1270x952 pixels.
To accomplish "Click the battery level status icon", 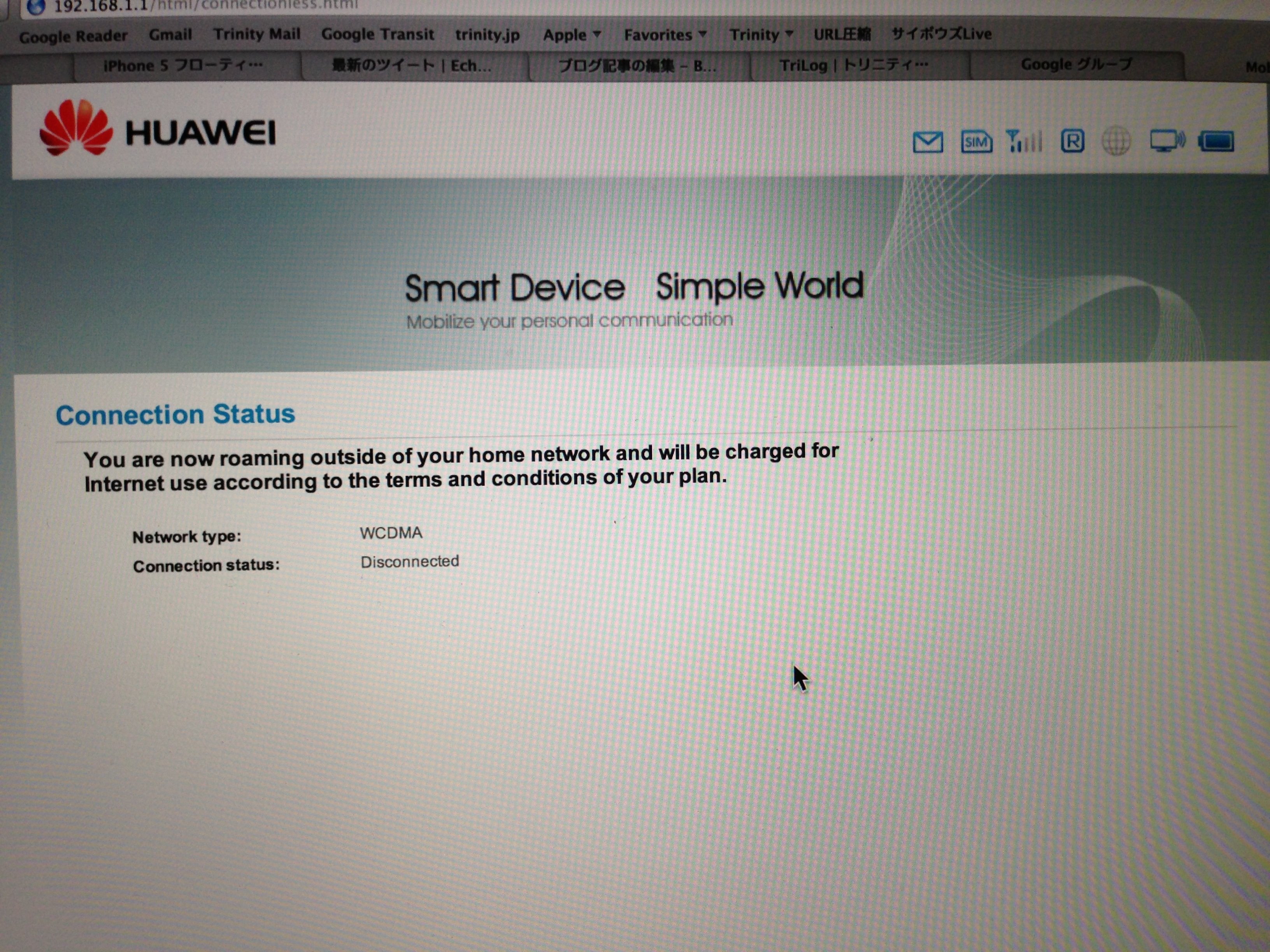I will (1217, 141).
